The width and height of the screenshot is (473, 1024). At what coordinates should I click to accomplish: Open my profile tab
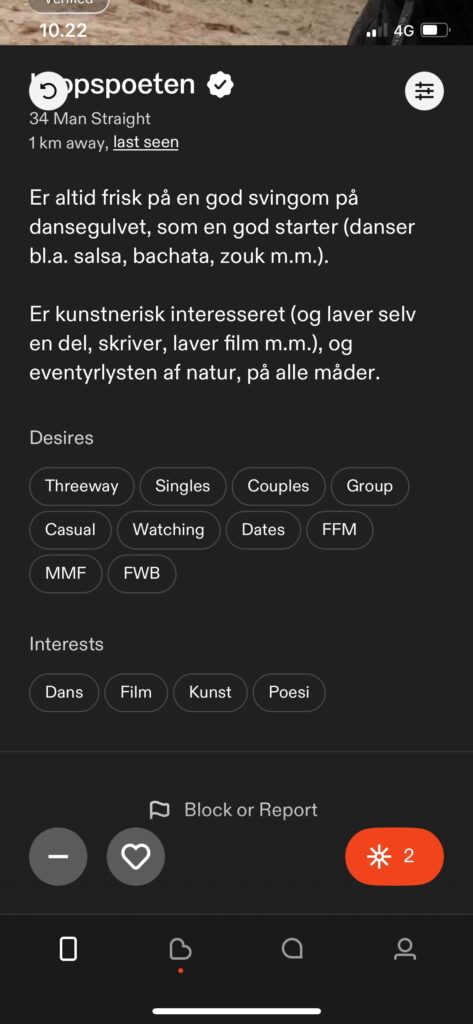pyautogui.click(x=405, y=949)
